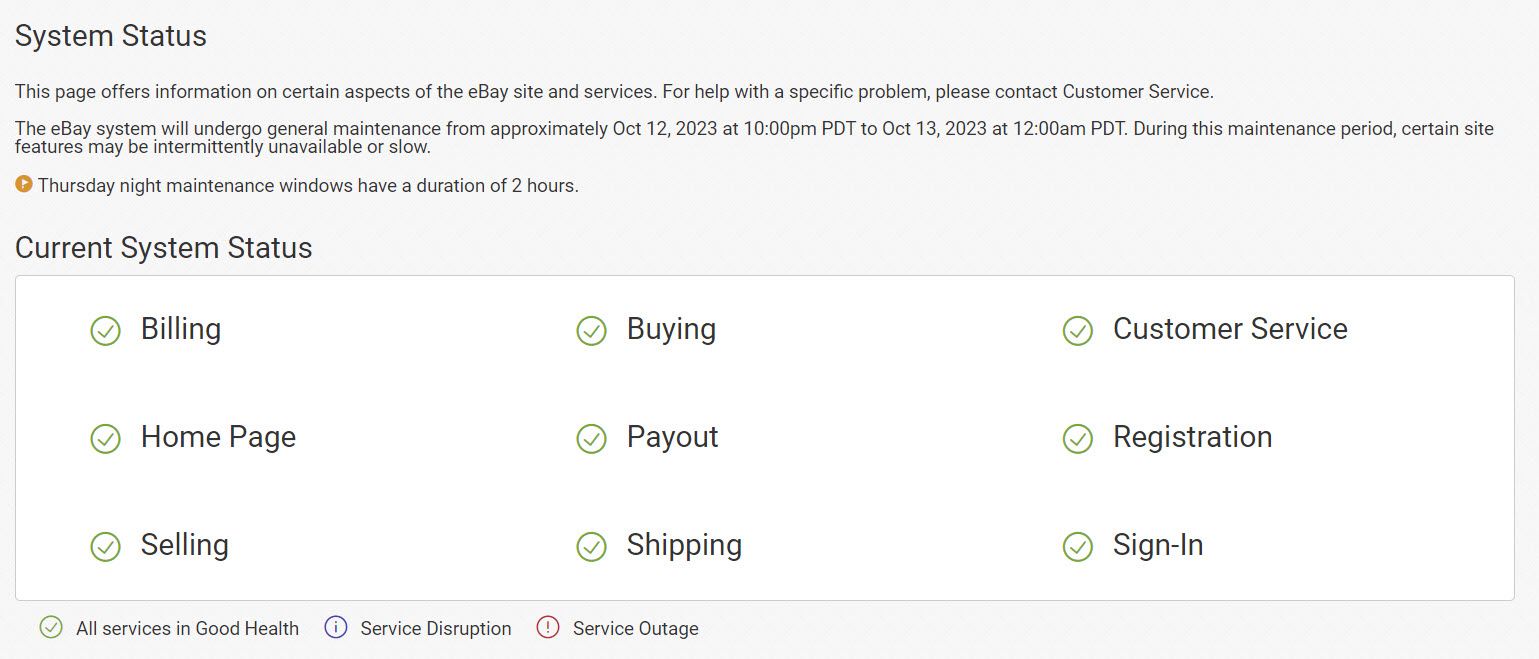Click the status check icon next to Buying
Image resolution: width=1539 pixels, height=659 pixels.
click(x=591, y=330)
